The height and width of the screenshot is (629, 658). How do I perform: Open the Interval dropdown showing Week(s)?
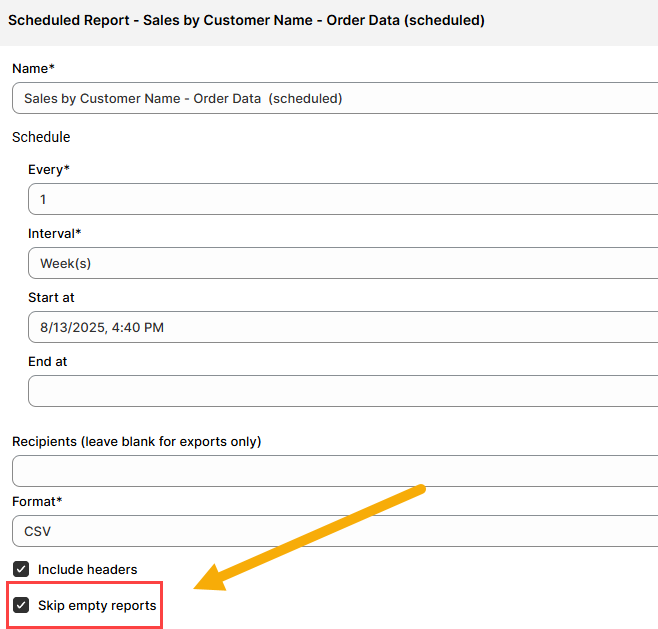342,263
